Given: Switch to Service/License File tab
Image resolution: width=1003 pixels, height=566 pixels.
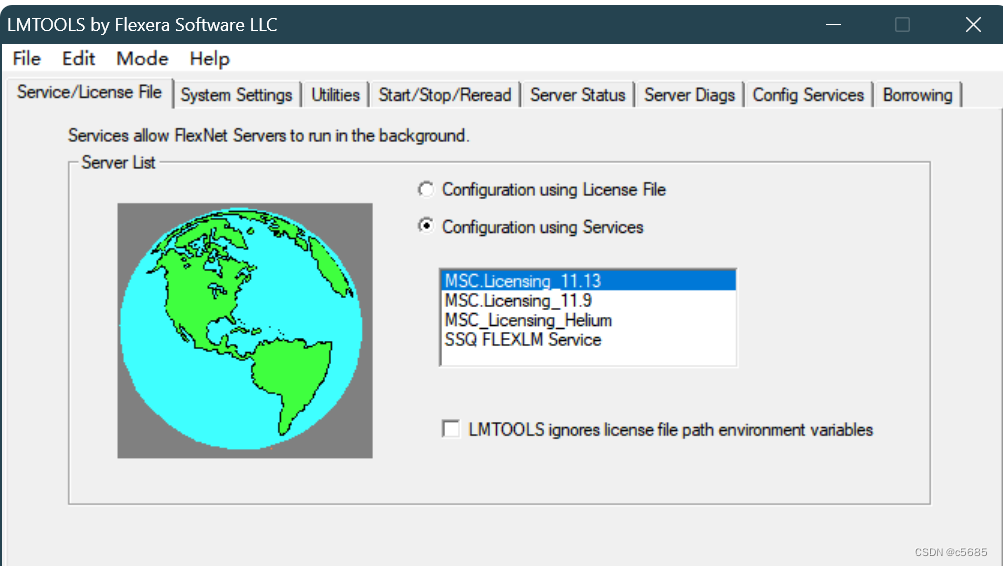Looking at the screenshot, I should point(89,93).
